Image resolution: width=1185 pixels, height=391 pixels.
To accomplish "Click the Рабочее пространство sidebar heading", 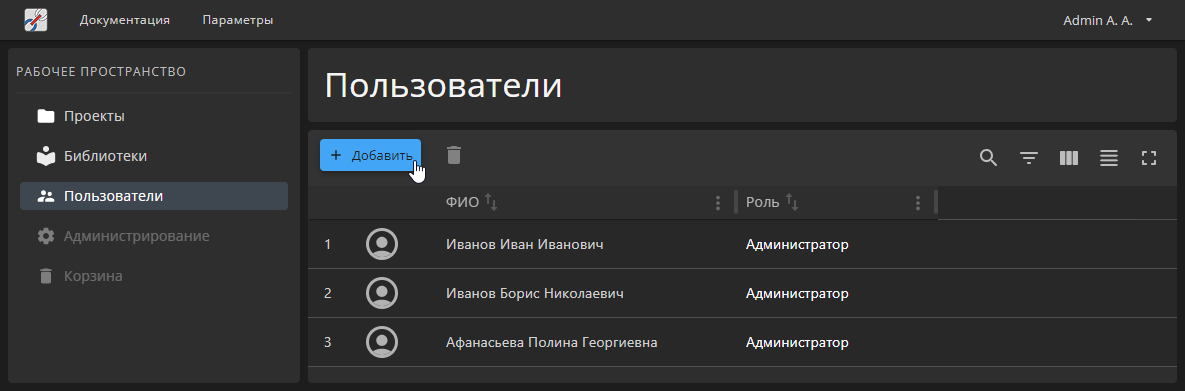I will coord(101,72).
